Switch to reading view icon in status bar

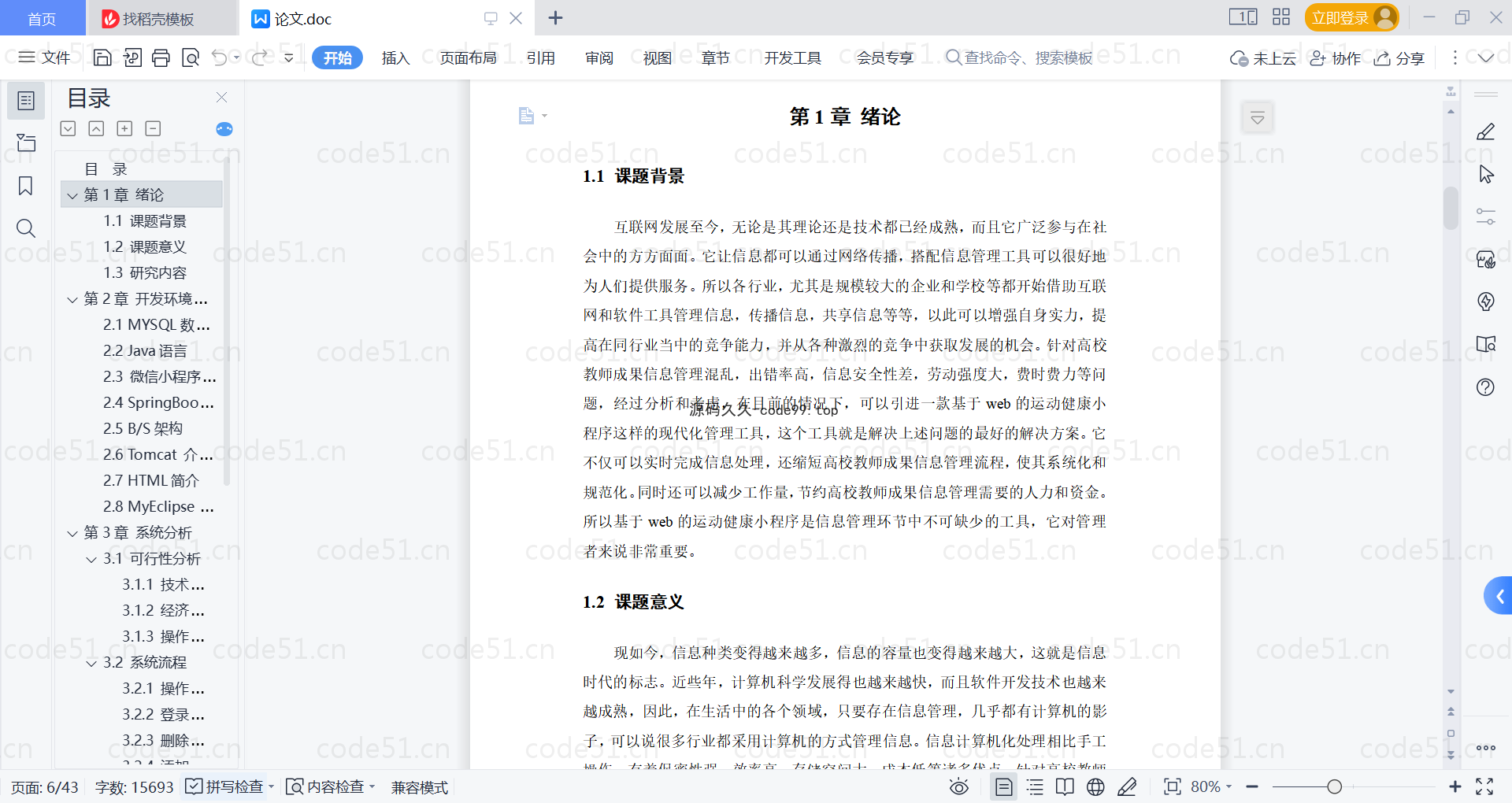1065,786
